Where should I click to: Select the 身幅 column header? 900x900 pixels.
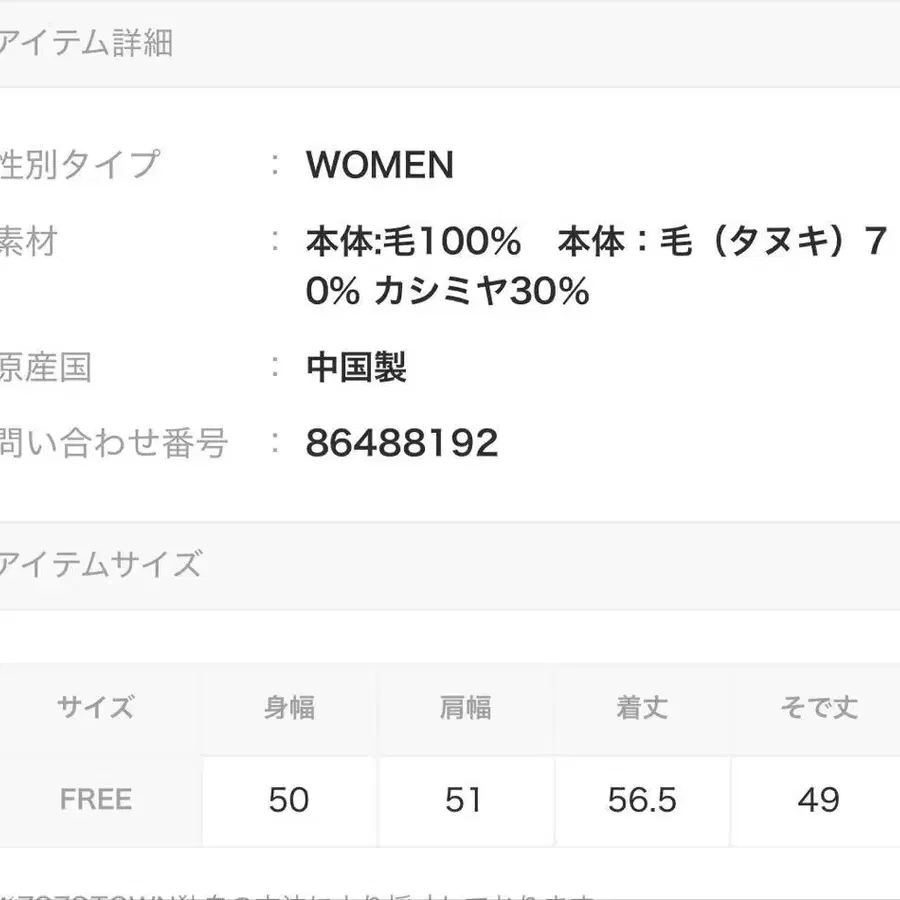pos(289,708)
